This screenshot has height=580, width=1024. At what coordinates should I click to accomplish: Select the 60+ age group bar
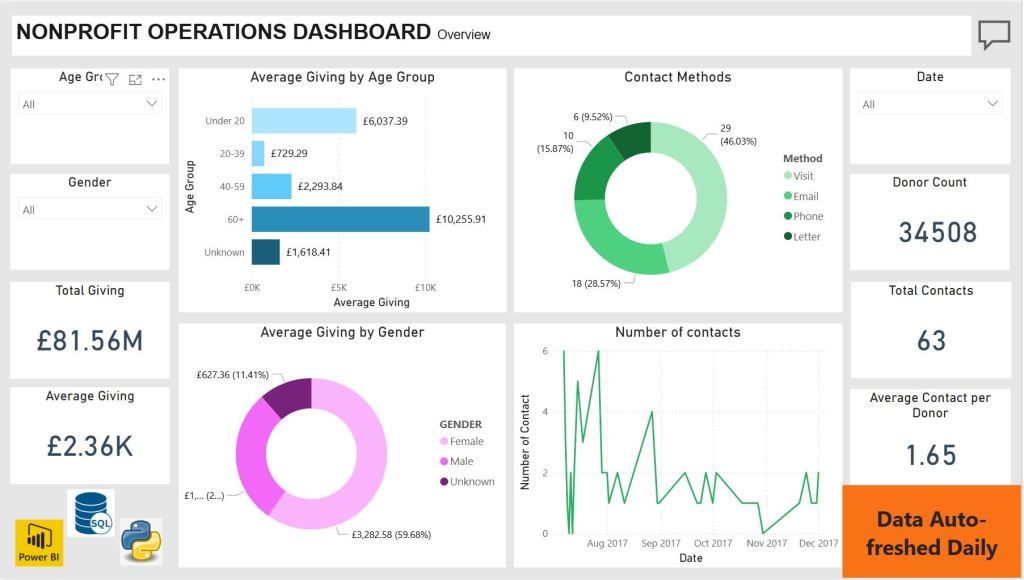point(340,219)
